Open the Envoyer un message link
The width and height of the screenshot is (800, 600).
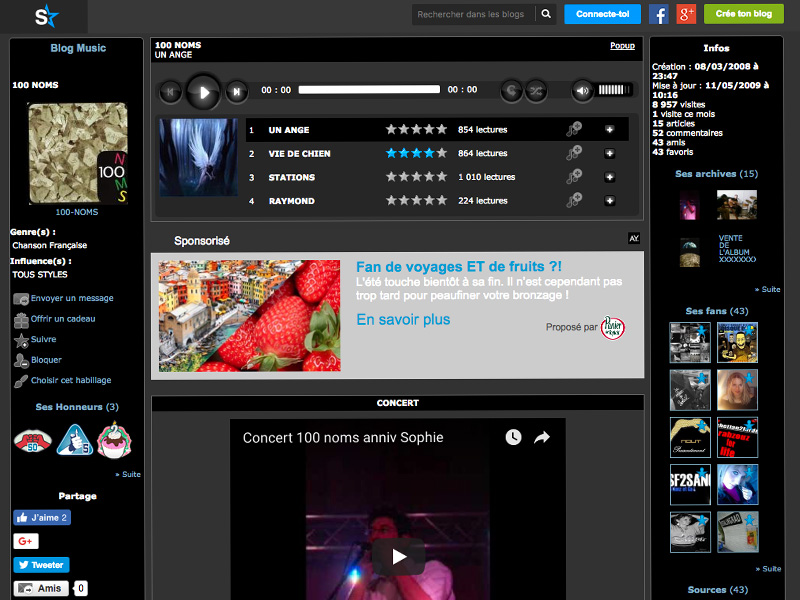(71, 298)
